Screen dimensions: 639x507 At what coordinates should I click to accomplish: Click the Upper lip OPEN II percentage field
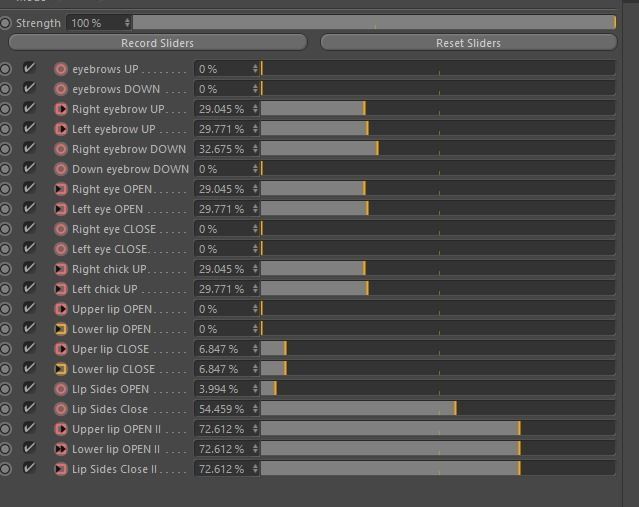221,429
